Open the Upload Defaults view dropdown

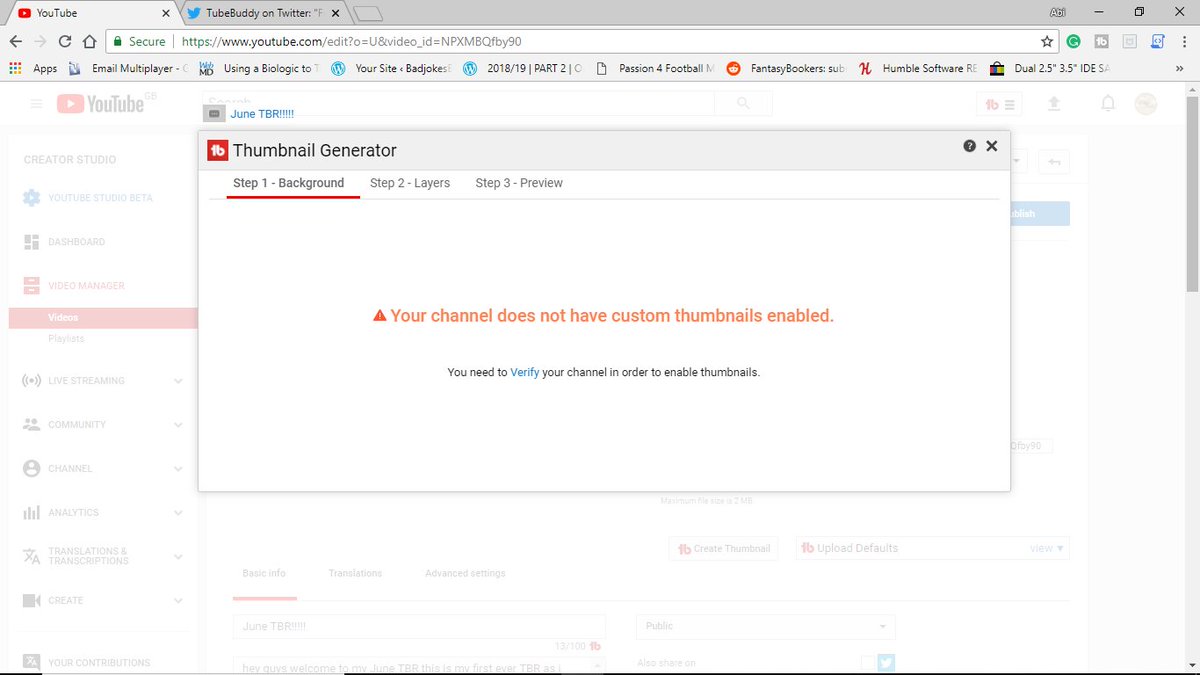(1047, 548)
